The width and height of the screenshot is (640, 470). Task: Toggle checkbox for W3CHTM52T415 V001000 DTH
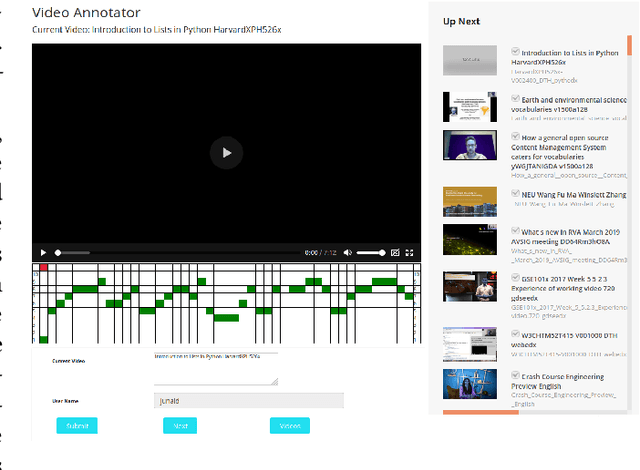click(x=516, y=334)
